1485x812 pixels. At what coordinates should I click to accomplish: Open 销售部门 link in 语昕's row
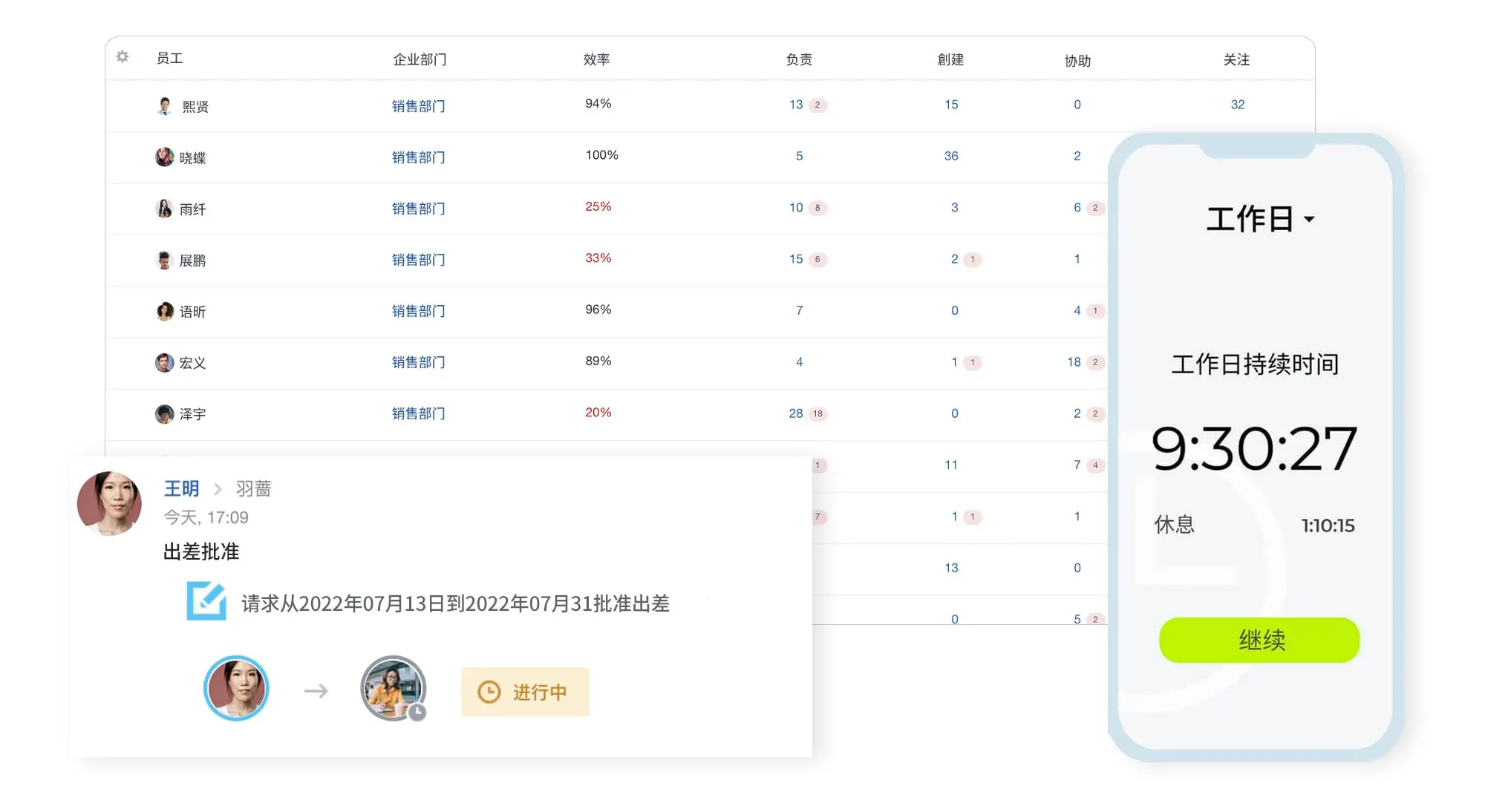(419, 311)
